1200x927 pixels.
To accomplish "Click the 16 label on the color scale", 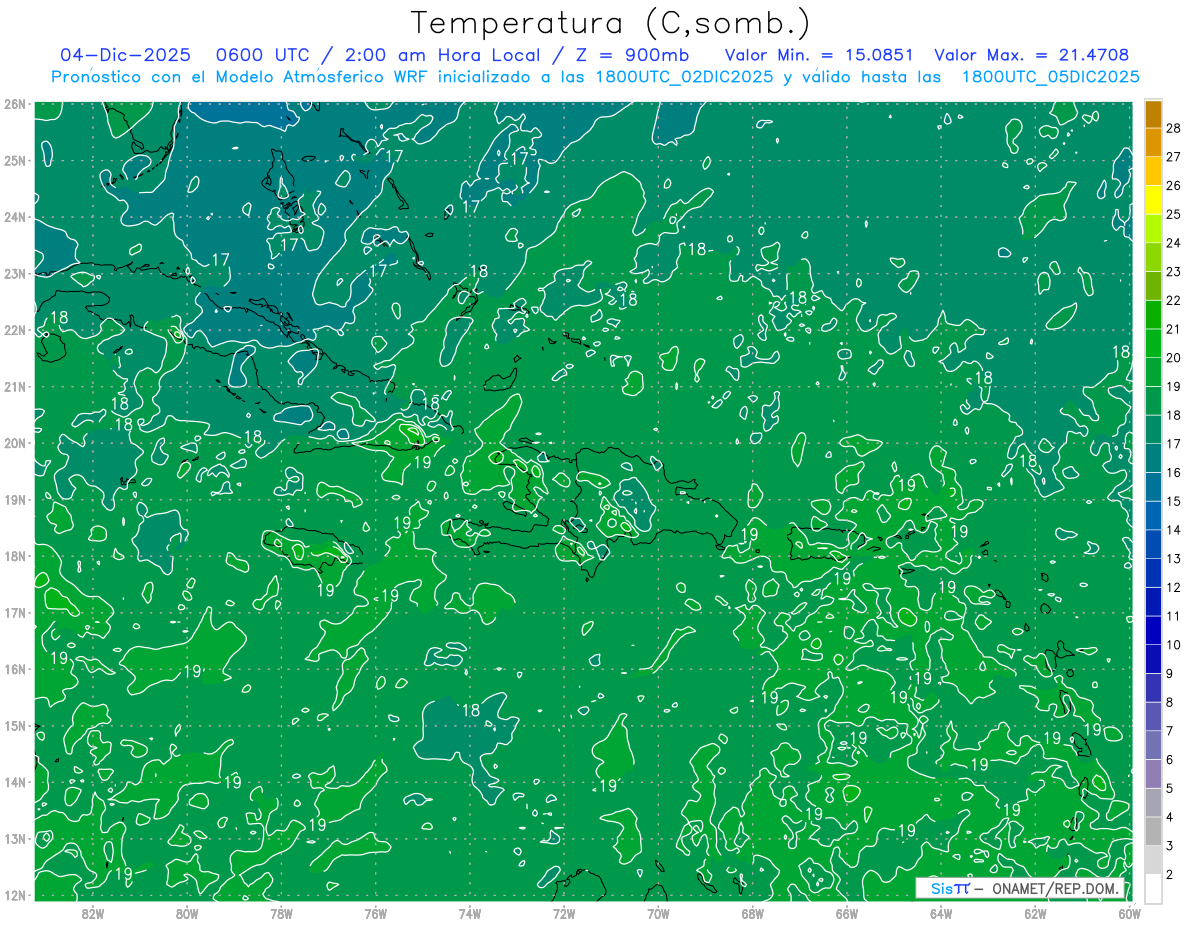I will click(1173, 472).
